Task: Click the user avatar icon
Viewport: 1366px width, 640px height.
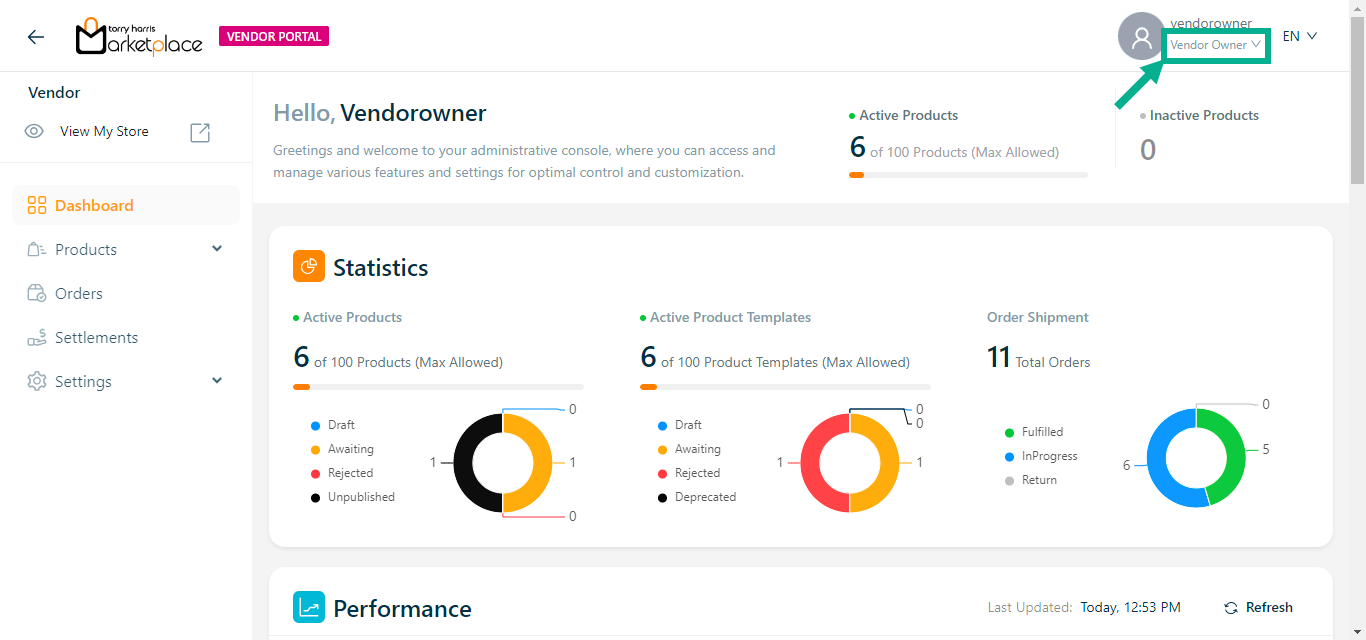Action: tap(1141, 37)
